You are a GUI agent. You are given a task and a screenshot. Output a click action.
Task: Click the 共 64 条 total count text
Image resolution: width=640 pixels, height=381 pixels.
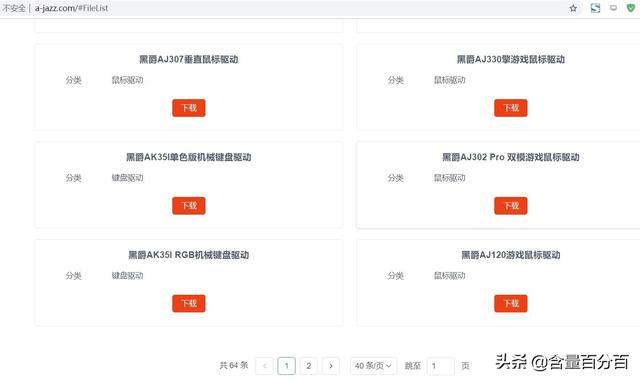click(x=234, y=365)
